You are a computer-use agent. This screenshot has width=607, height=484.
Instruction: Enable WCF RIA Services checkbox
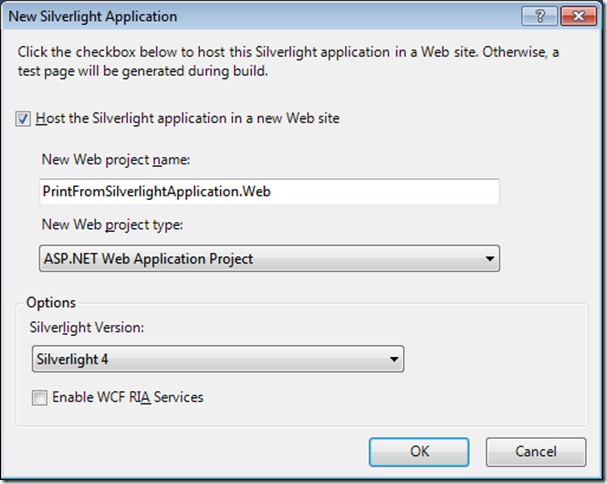coord(39,397)
